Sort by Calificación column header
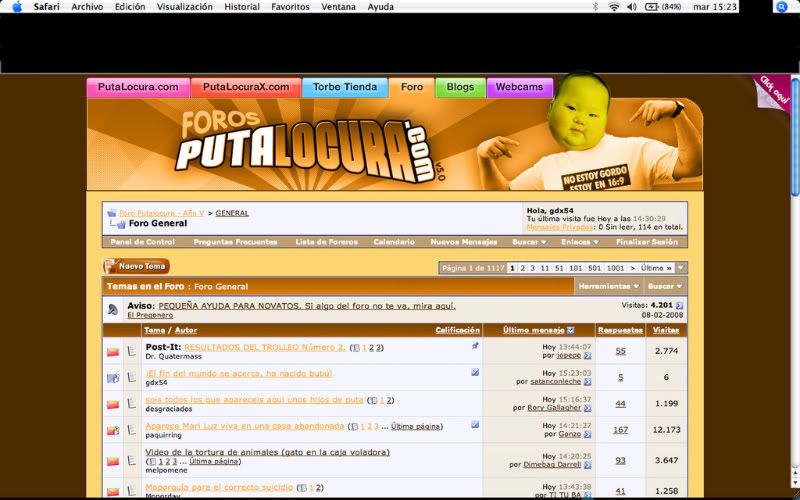 (x=458, y=330)
